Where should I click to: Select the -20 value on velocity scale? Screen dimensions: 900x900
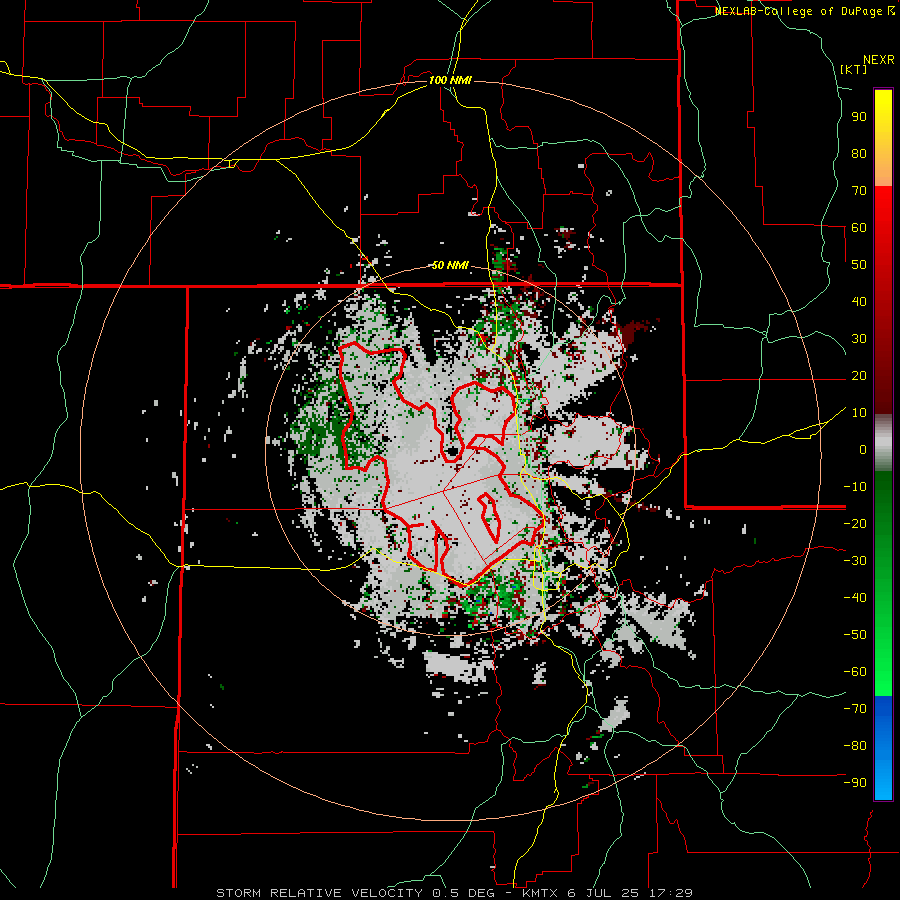coord(855,523)
